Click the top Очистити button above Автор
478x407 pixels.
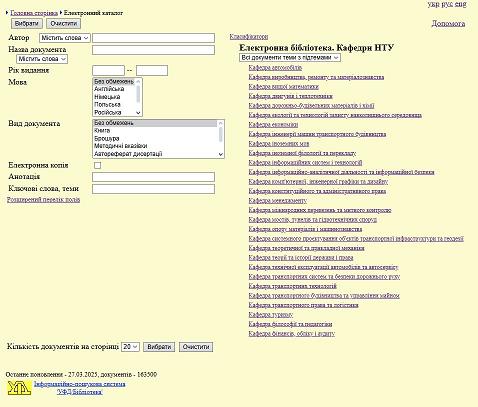point(64,24)
